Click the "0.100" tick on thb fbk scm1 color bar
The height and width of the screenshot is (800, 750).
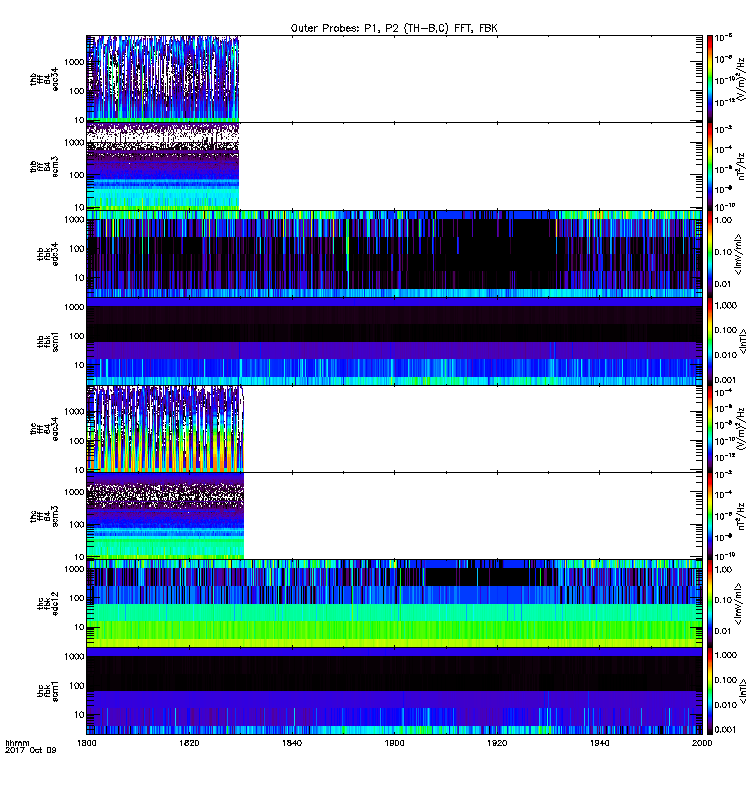pos(726,330)
